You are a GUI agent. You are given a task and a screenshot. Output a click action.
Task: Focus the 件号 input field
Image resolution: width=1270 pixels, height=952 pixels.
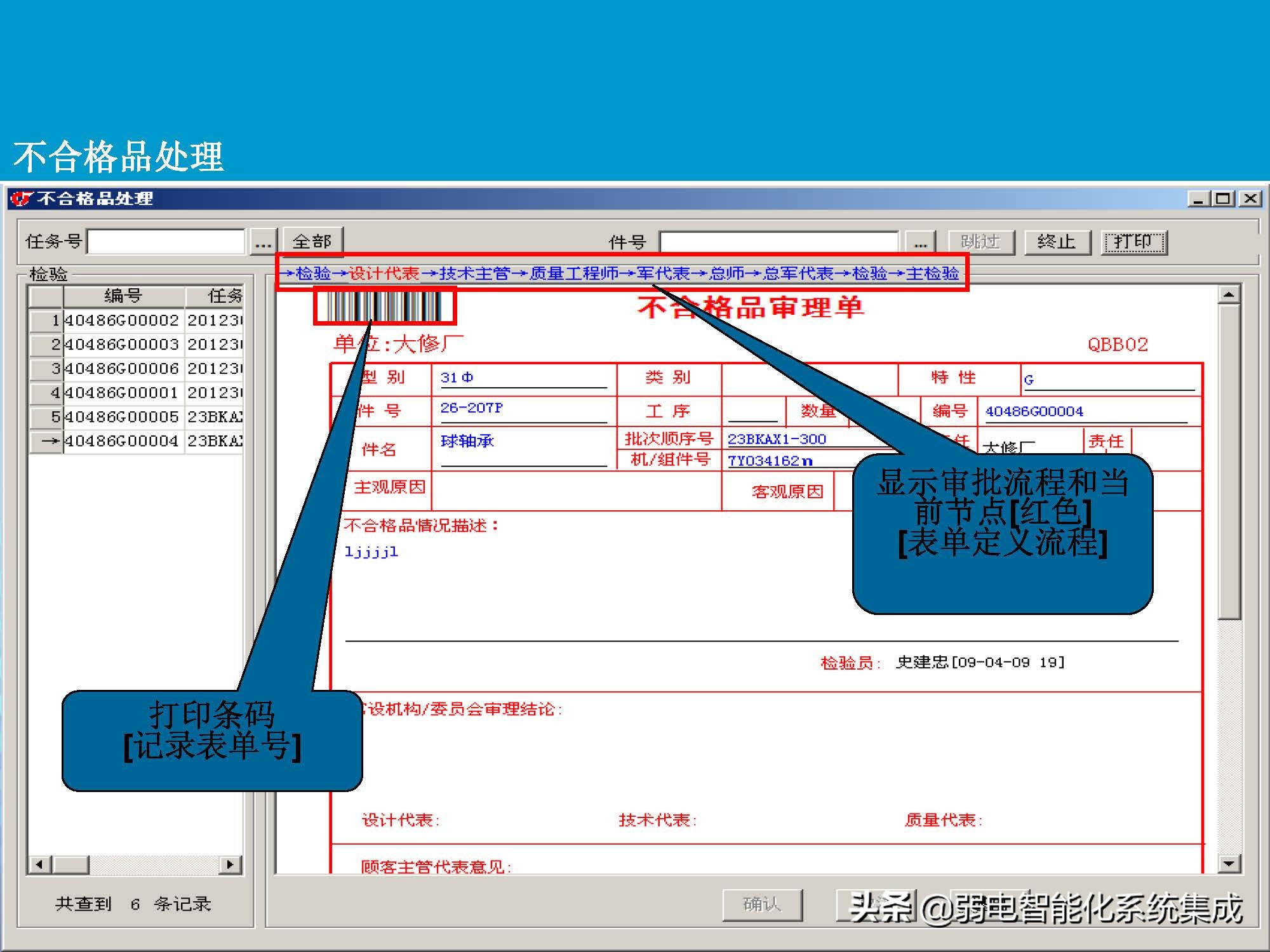(x=779, y=242)
